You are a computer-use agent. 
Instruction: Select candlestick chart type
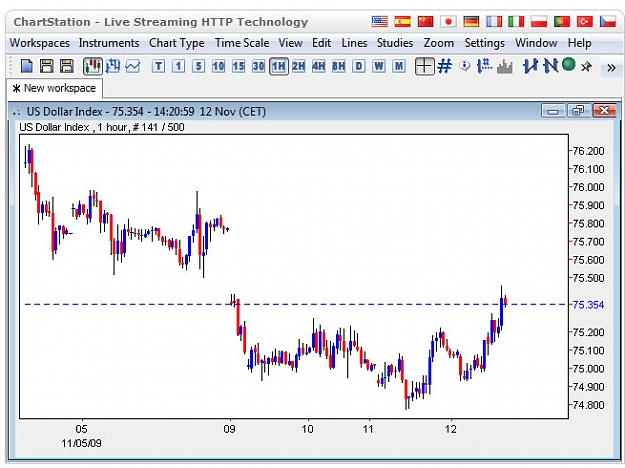point(92,66)
